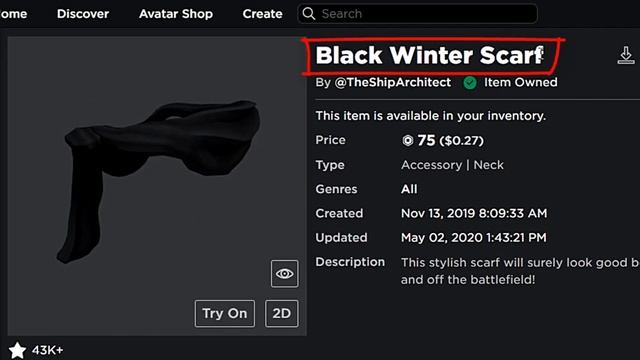Switch the preview to 2D view

click(282, 313)
